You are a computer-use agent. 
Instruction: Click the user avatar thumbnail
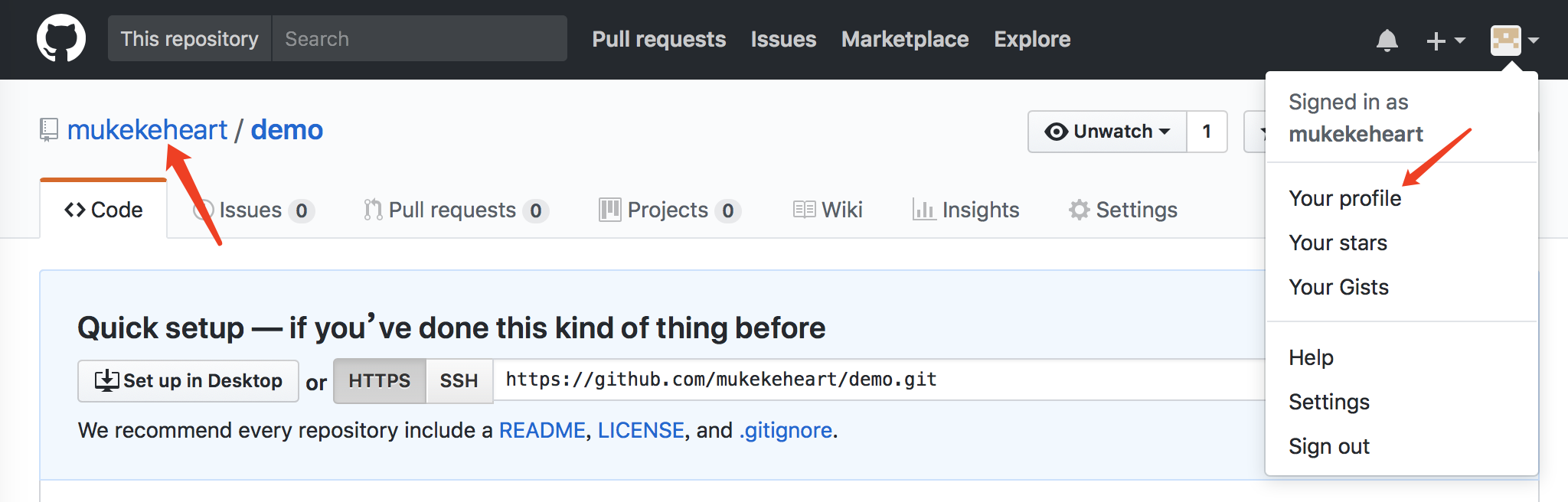1505,40
